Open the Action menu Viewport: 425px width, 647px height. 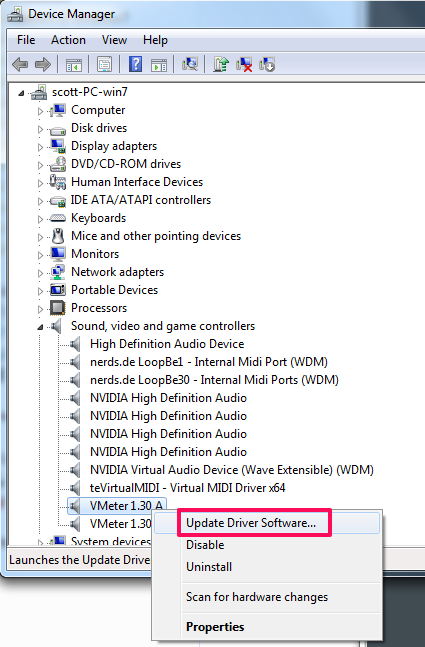[x=68, y=40]
